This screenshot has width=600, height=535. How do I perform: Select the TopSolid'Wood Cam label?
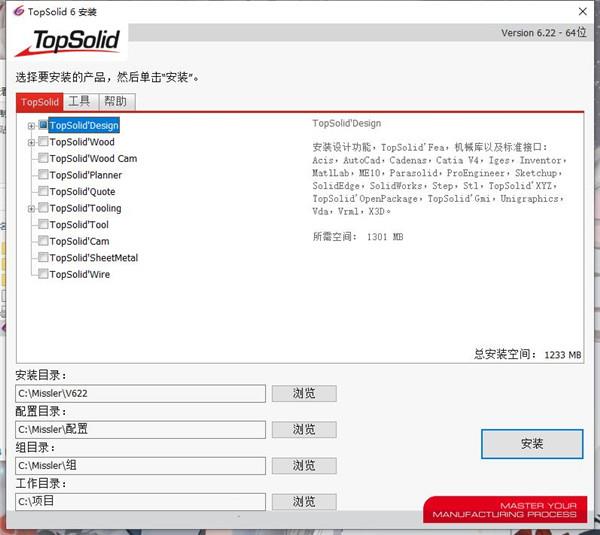point(93,158)
